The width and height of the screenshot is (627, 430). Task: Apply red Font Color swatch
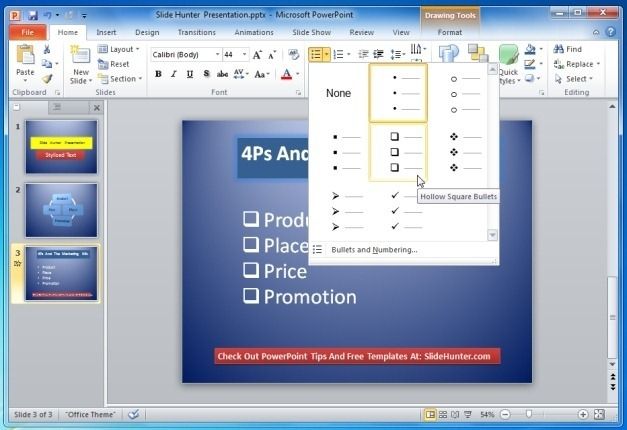point(287,74)
